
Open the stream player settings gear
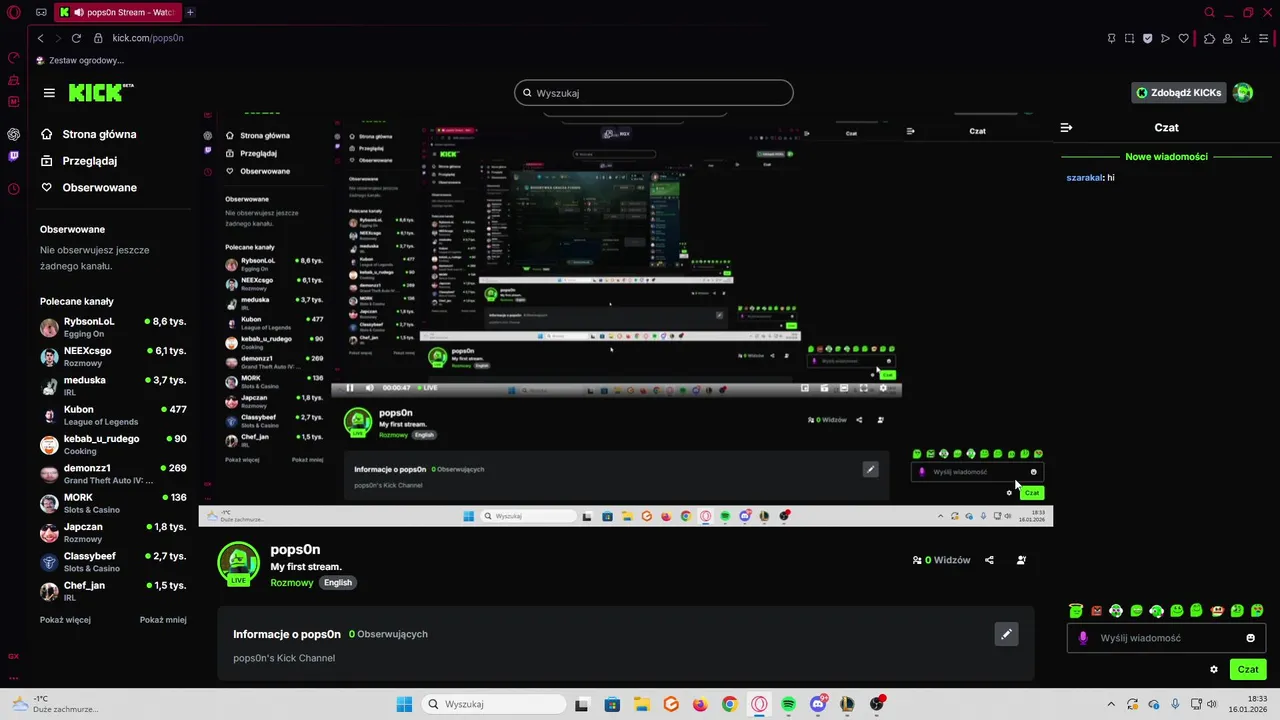point(882,388)
